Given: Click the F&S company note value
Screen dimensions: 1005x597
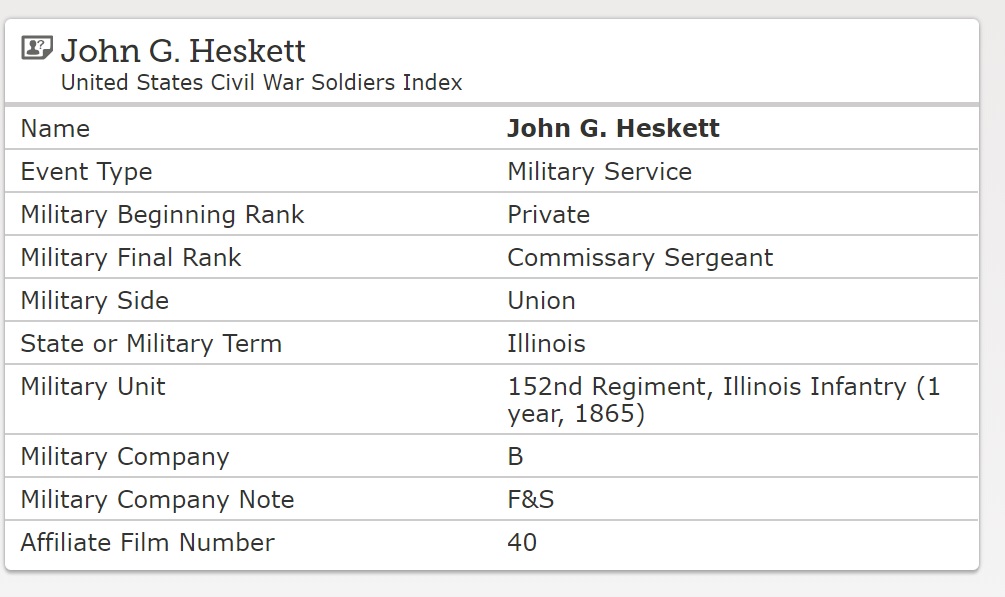Looking at the screenshot, I should pos(530,500).
